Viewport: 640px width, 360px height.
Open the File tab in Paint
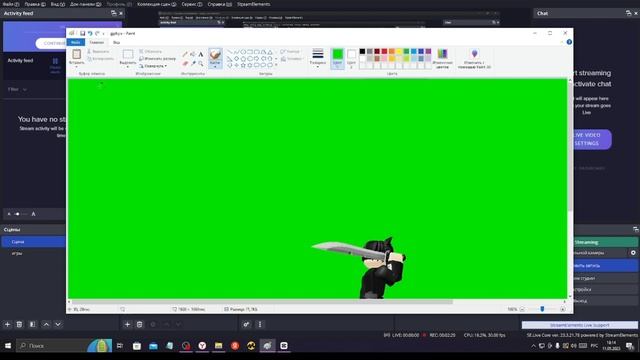(x=76, y=42)
